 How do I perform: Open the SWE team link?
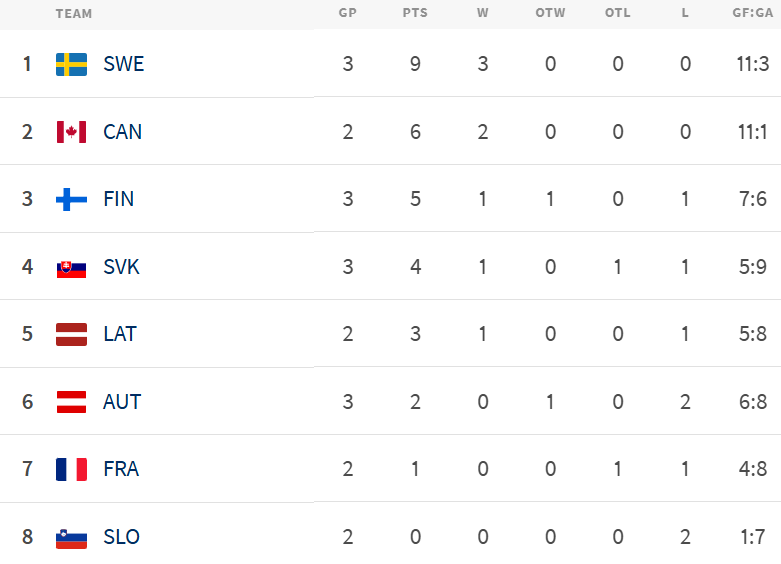coord(124,64)
